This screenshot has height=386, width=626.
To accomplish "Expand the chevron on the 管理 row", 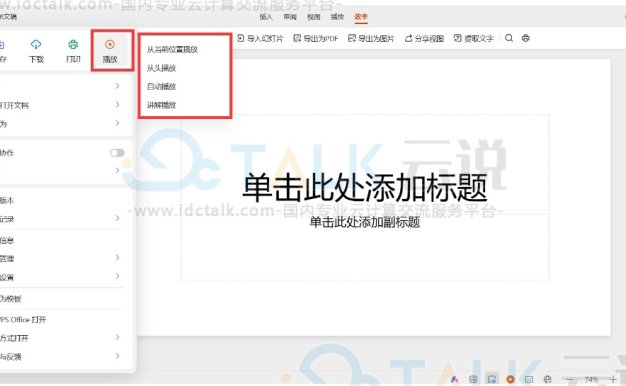I will point(117,258).
